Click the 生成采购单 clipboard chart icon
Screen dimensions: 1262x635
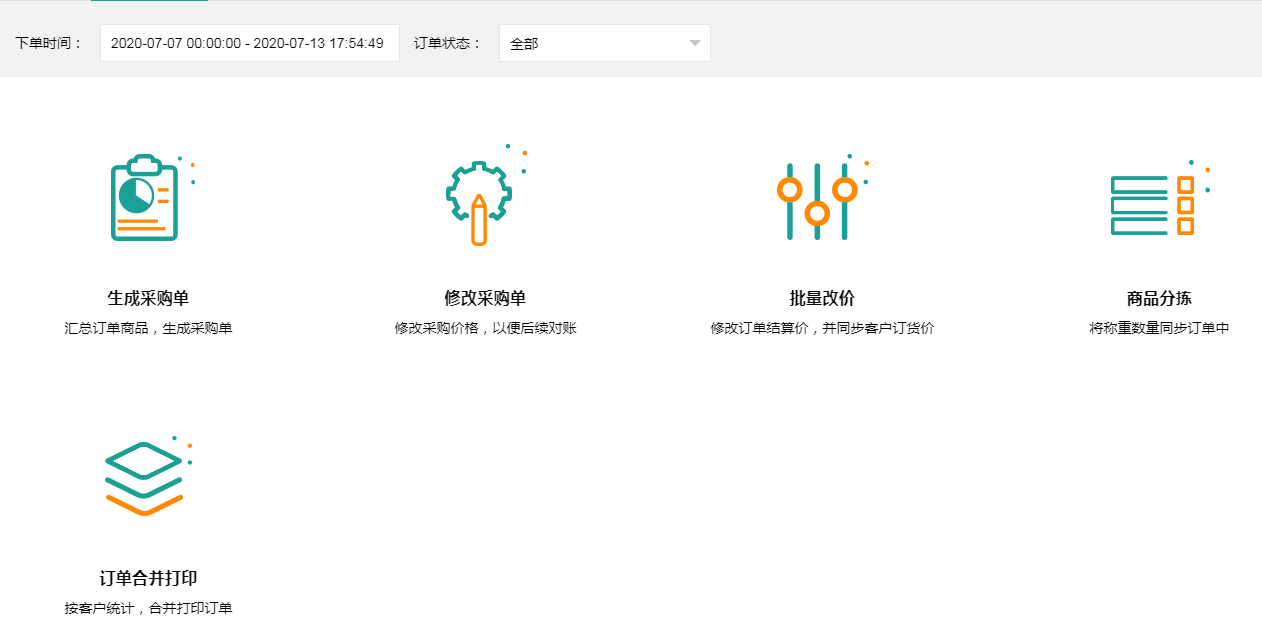[145, 198]
